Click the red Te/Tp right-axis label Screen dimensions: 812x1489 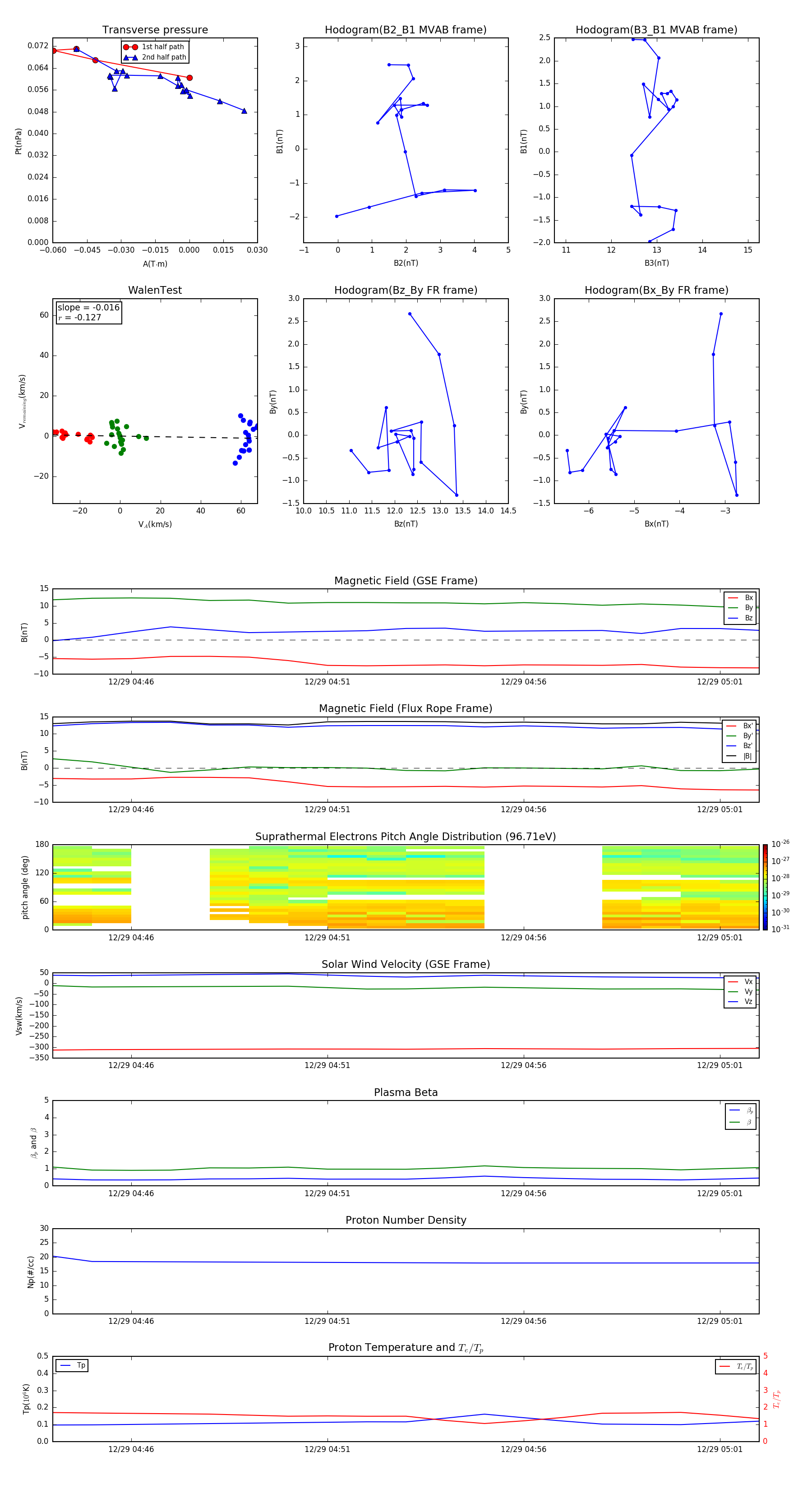pyautogui.click(x=777, y=1399)
